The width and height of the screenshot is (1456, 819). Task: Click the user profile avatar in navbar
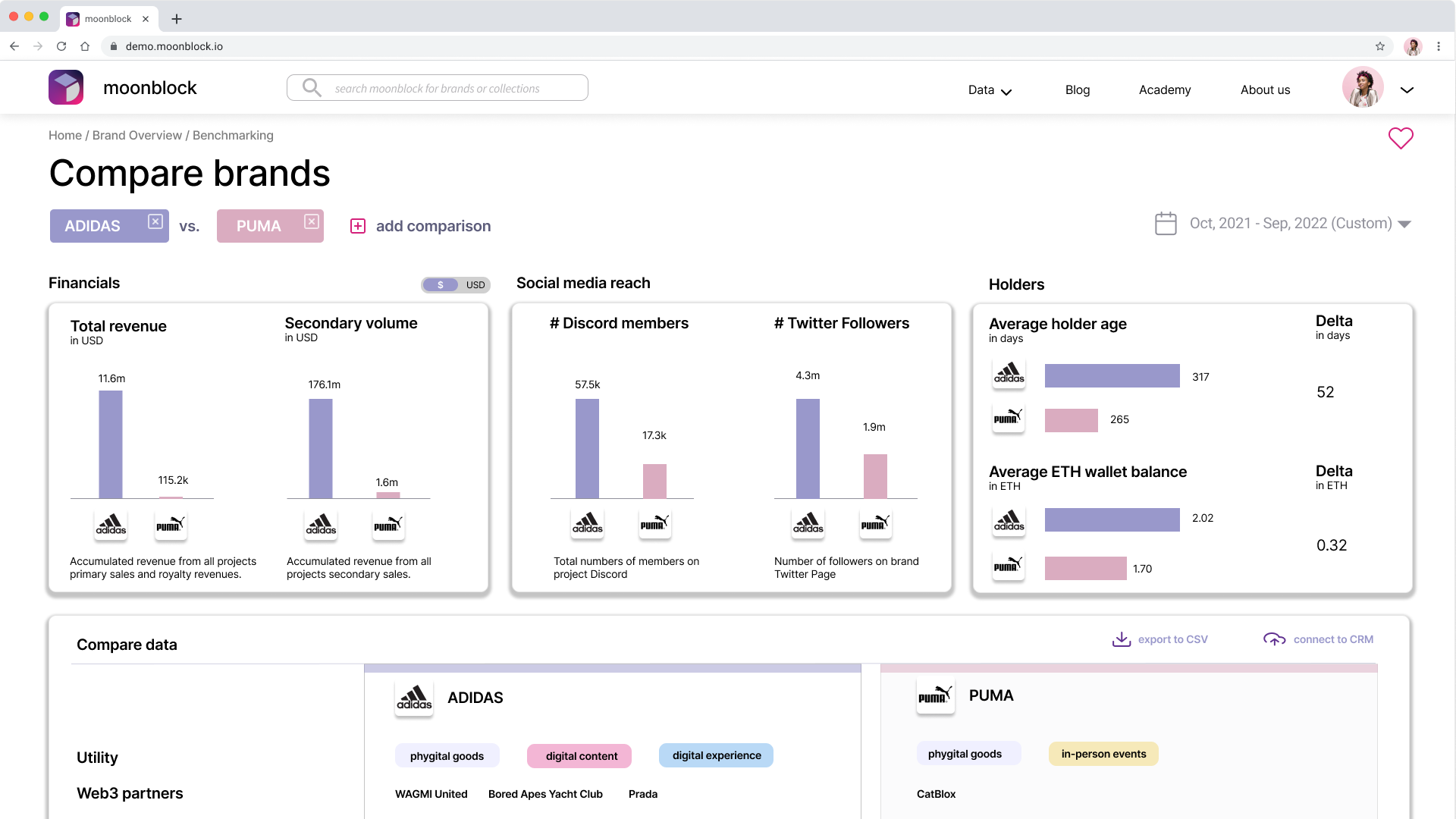coord(1363,88)
